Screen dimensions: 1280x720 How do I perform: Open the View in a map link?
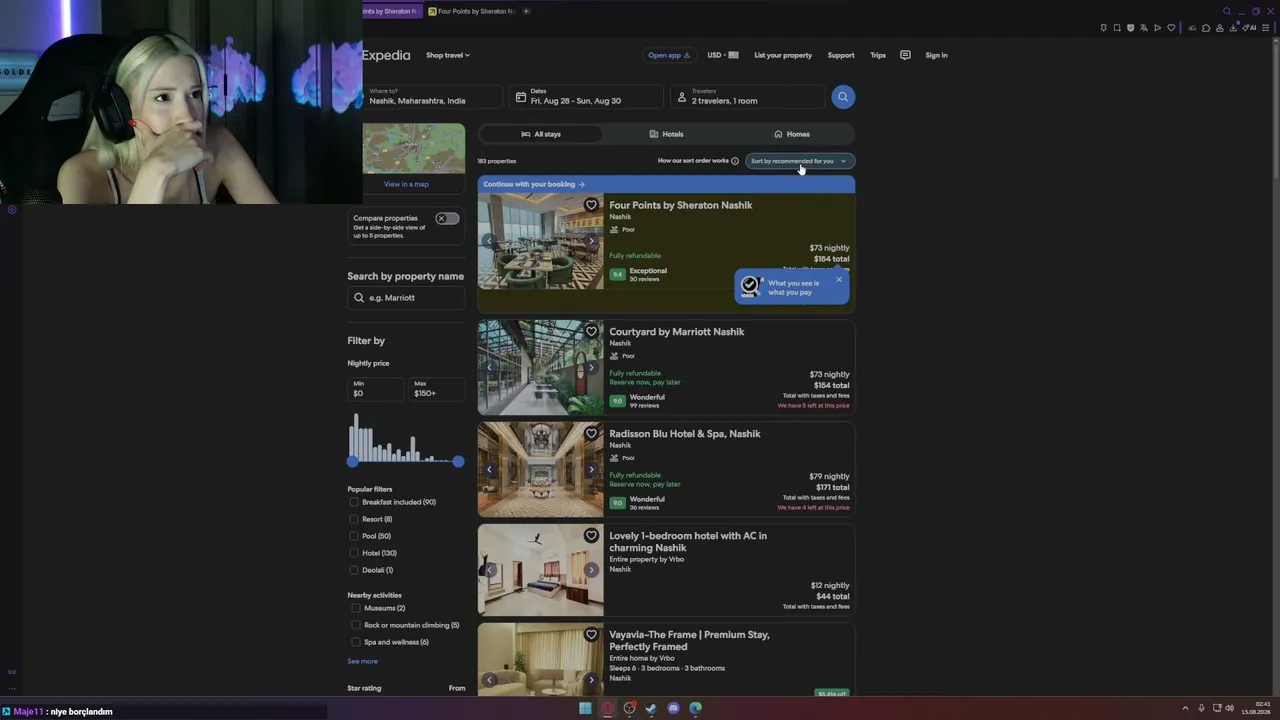[406, 184]
